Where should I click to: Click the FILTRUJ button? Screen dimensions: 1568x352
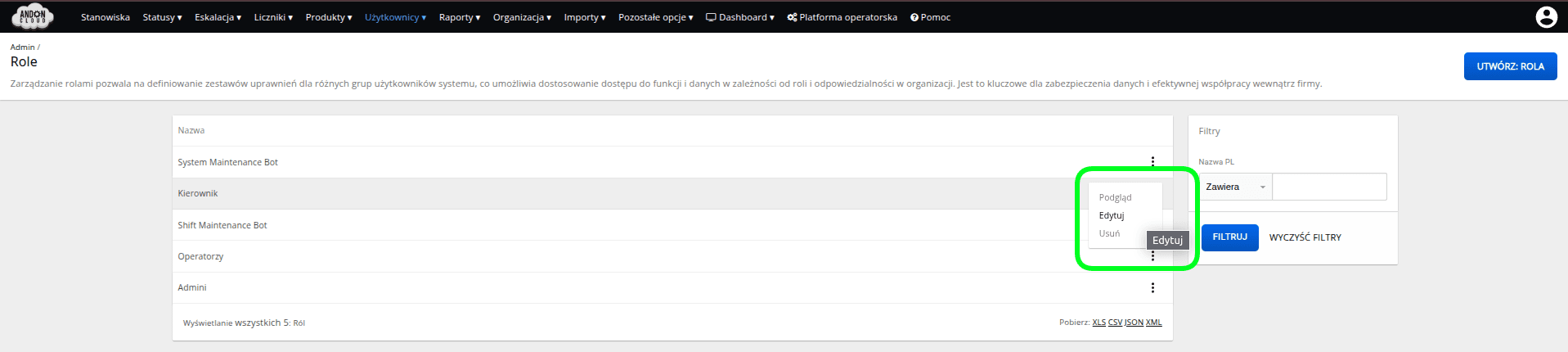point(1229,237)
